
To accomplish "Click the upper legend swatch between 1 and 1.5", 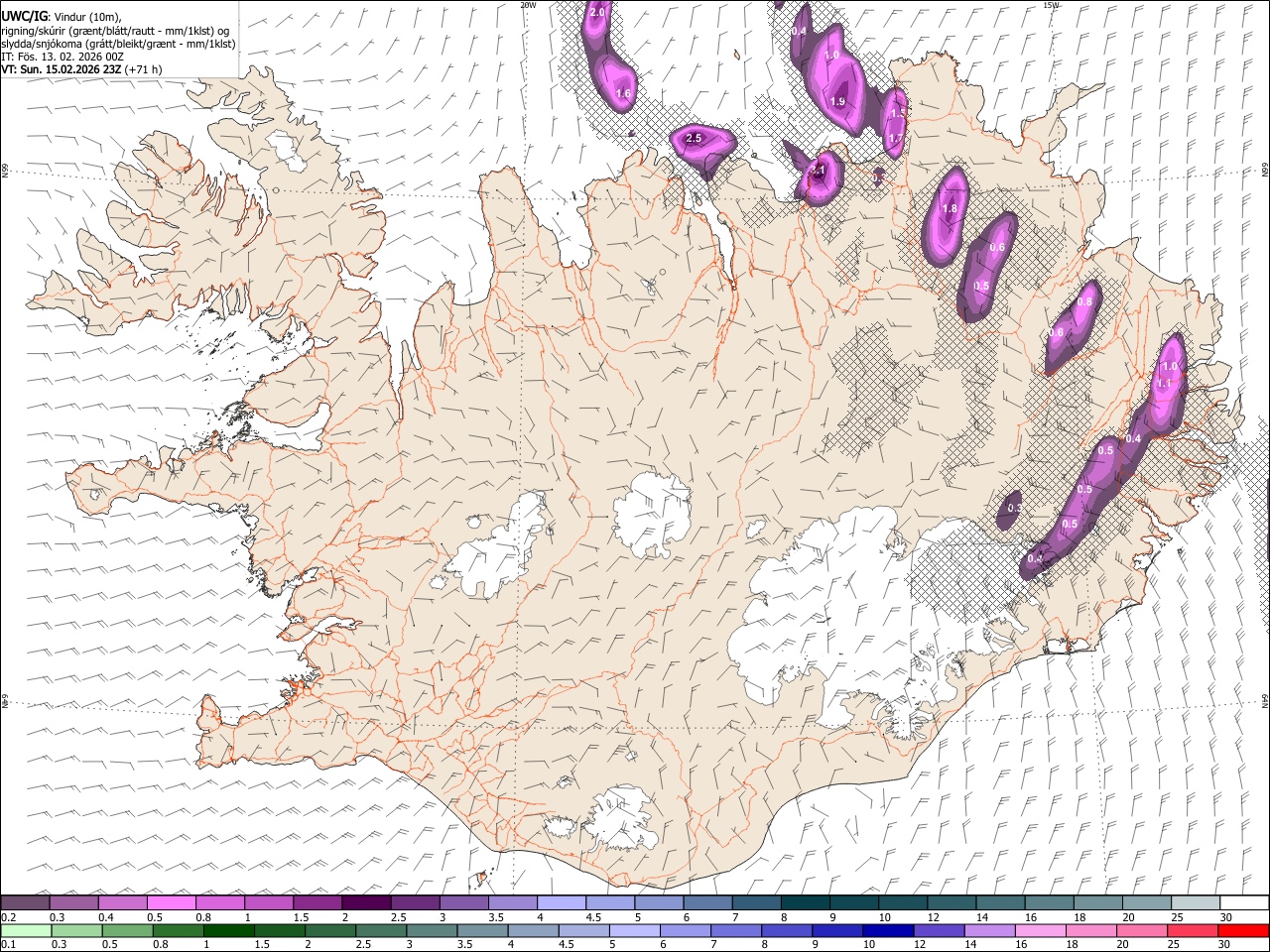I will pyautogui.click(x=268, y=903).
